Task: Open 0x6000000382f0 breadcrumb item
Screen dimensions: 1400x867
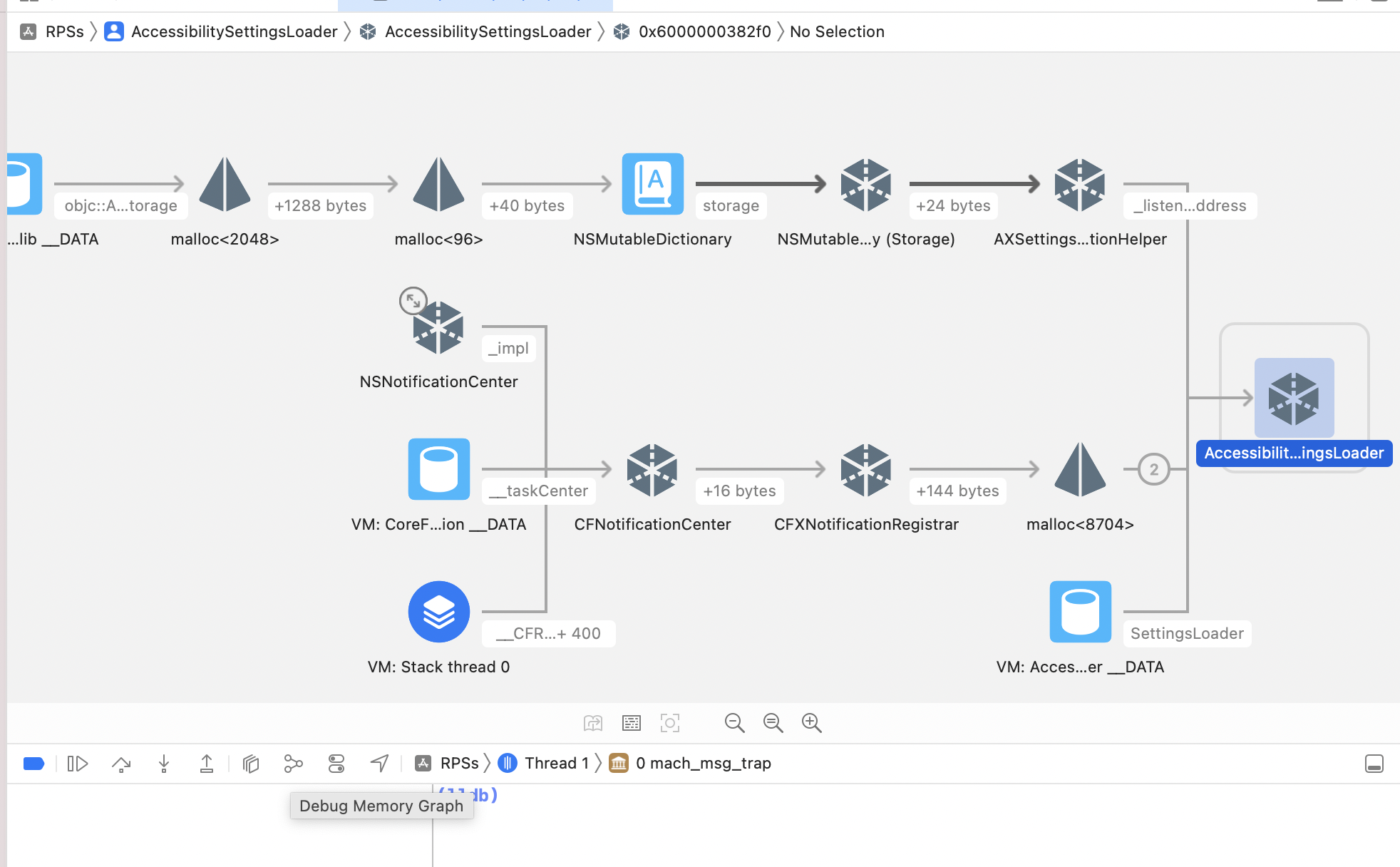Action: 704,32
